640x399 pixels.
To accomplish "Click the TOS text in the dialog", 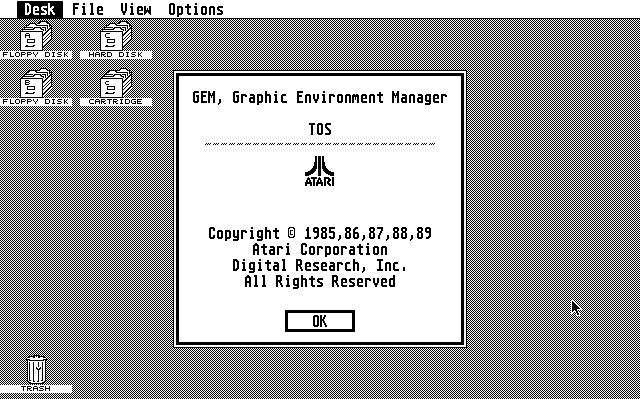I will pyautogui.click(x=320, y=129).
